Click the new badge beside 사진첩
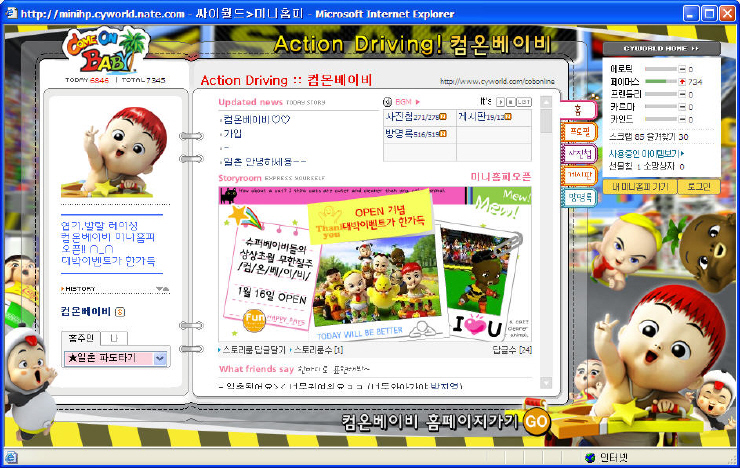This screenshot has width=740, height=468. pos(443,117)
